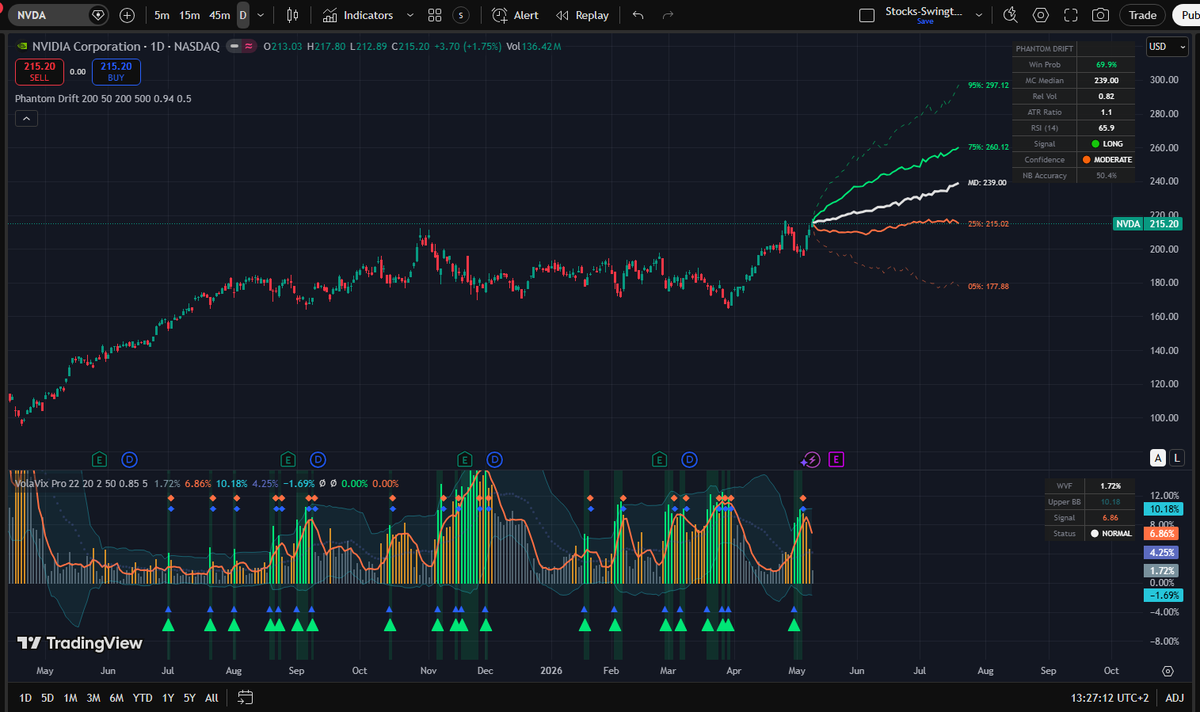Toggle ADJ adjusted data
This screenshot has height=712, width=1200.
[1174, 697]
